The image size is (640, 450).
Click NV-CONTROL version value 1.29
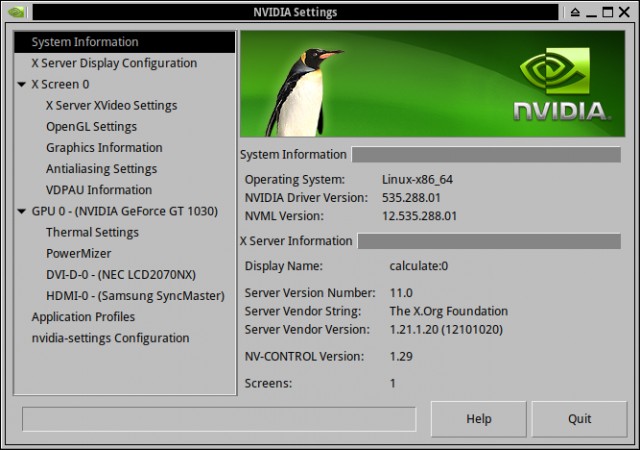[x=401, y=356]
